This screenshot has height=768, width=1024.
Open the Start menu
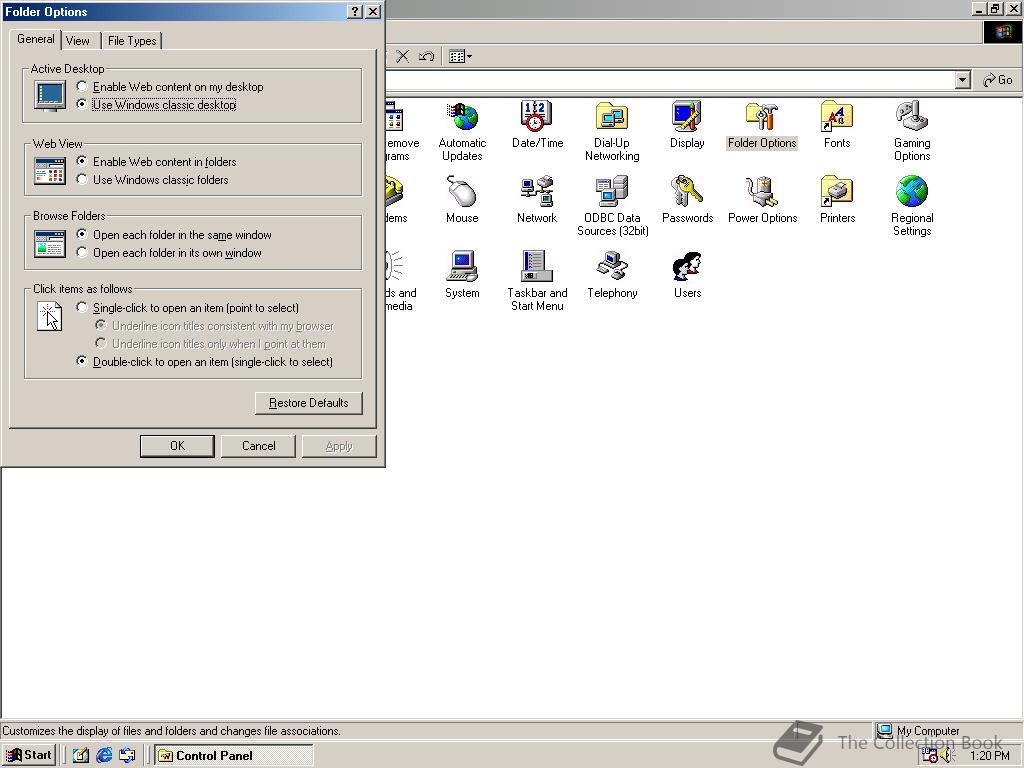coord(29,756)
